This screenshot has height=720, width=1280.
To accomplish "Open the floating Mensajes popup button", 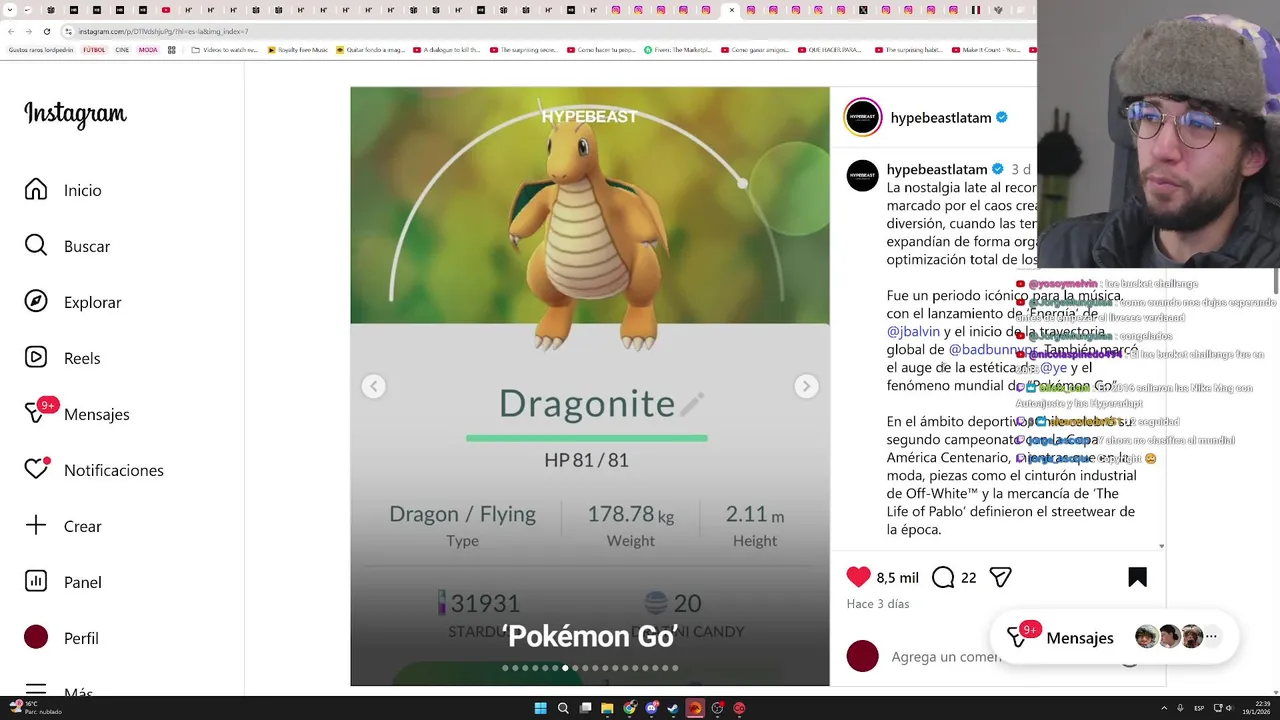I will pyautogui.click(x=1114, y=637).
